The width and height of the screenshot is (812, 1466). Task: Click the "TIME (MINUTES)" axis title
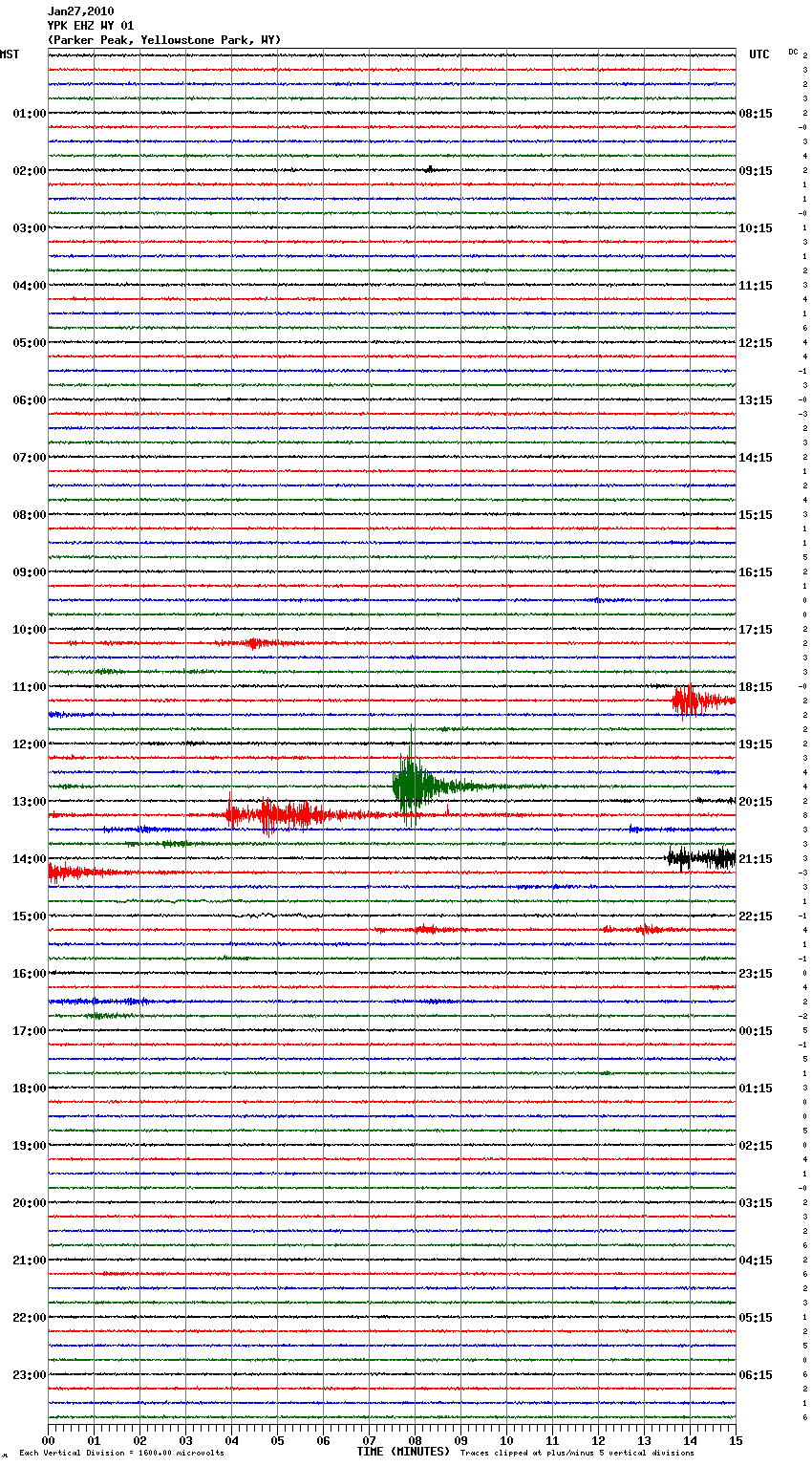[x=403, y=1452]
